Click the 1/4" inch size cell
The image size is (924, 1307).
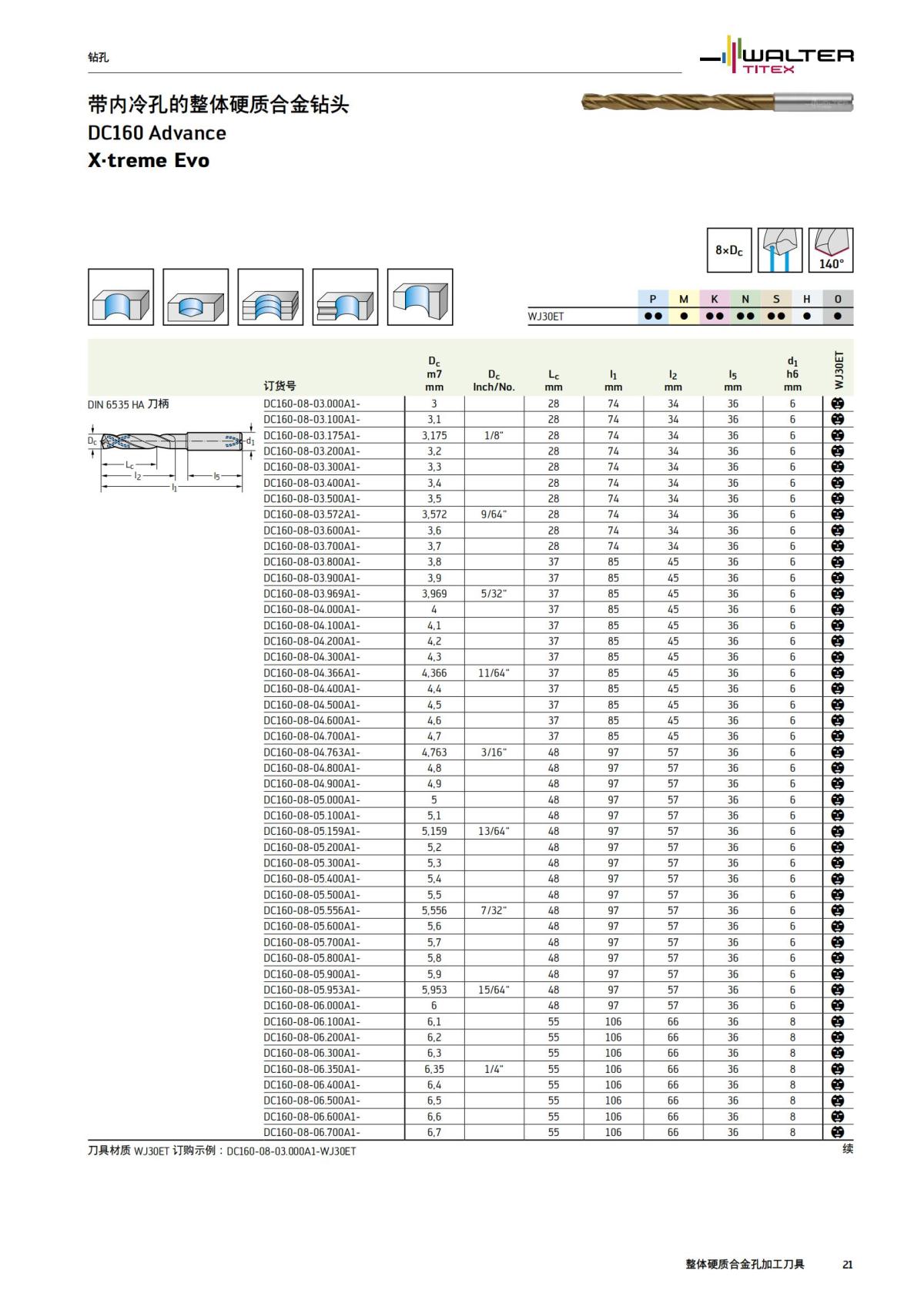click(494, 1069)
